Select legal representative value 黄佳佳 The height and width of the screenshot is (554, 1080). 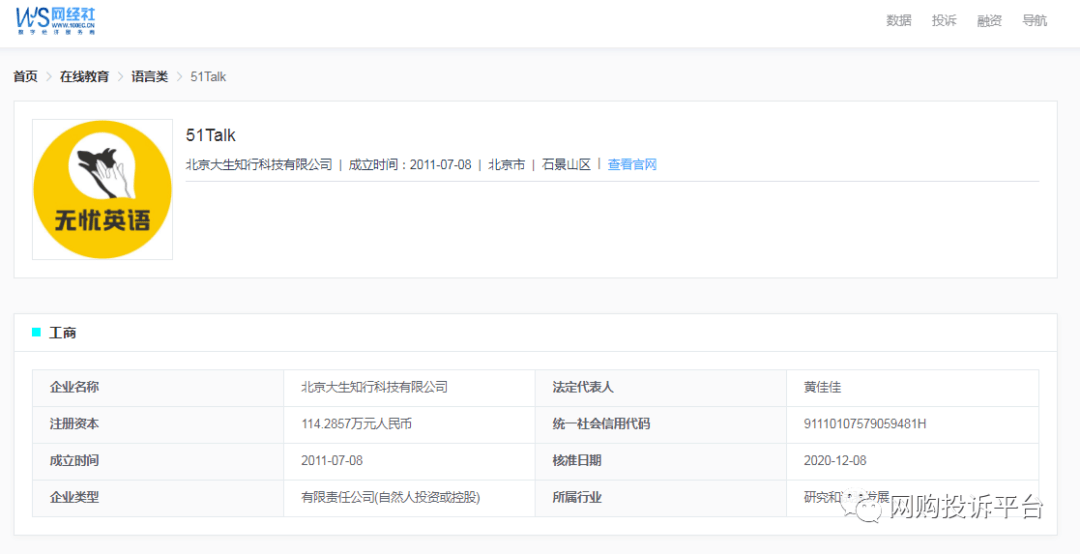click(822, 387)
